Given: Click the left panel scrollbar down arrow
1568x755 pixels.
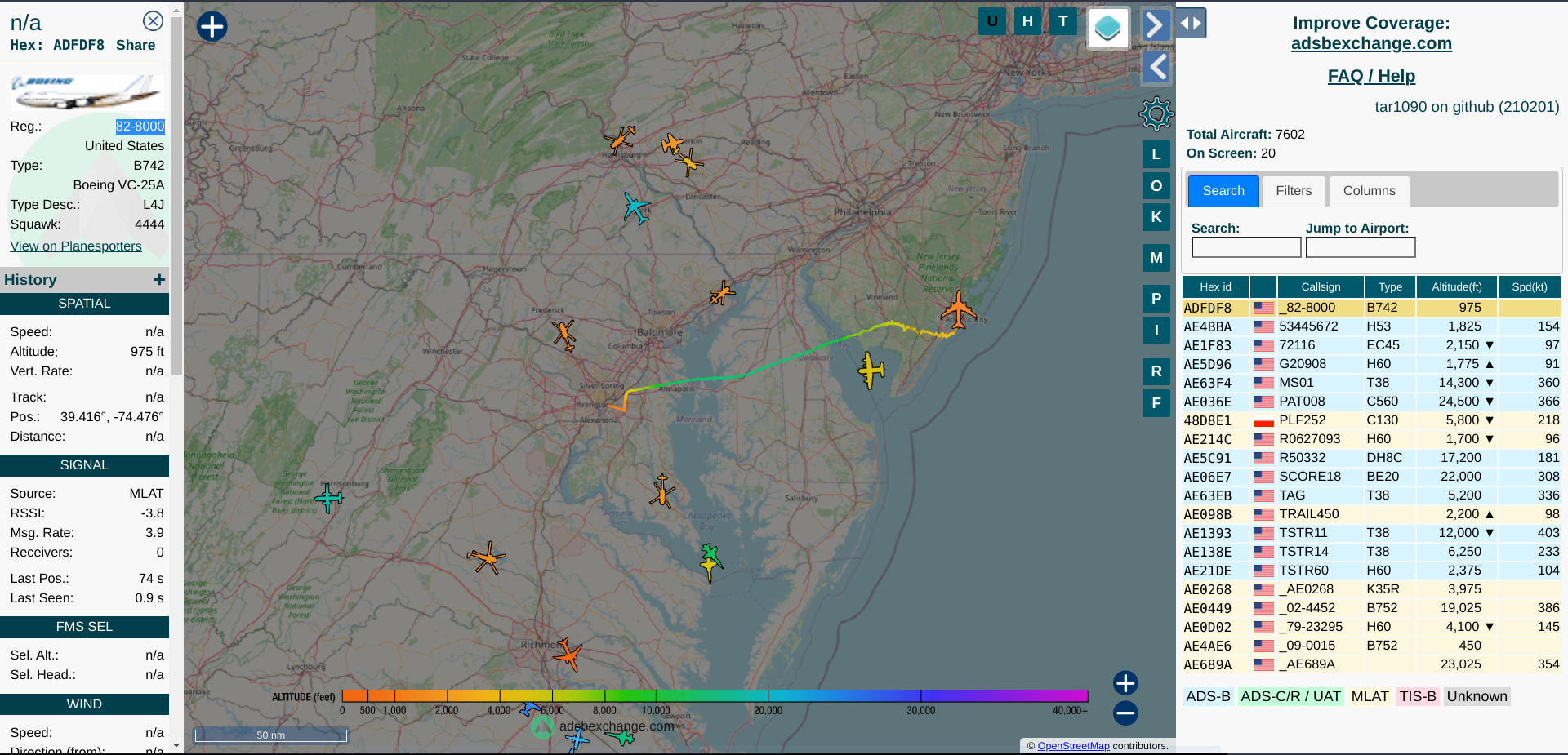Looking at the screenshot, I should [176, 745].
